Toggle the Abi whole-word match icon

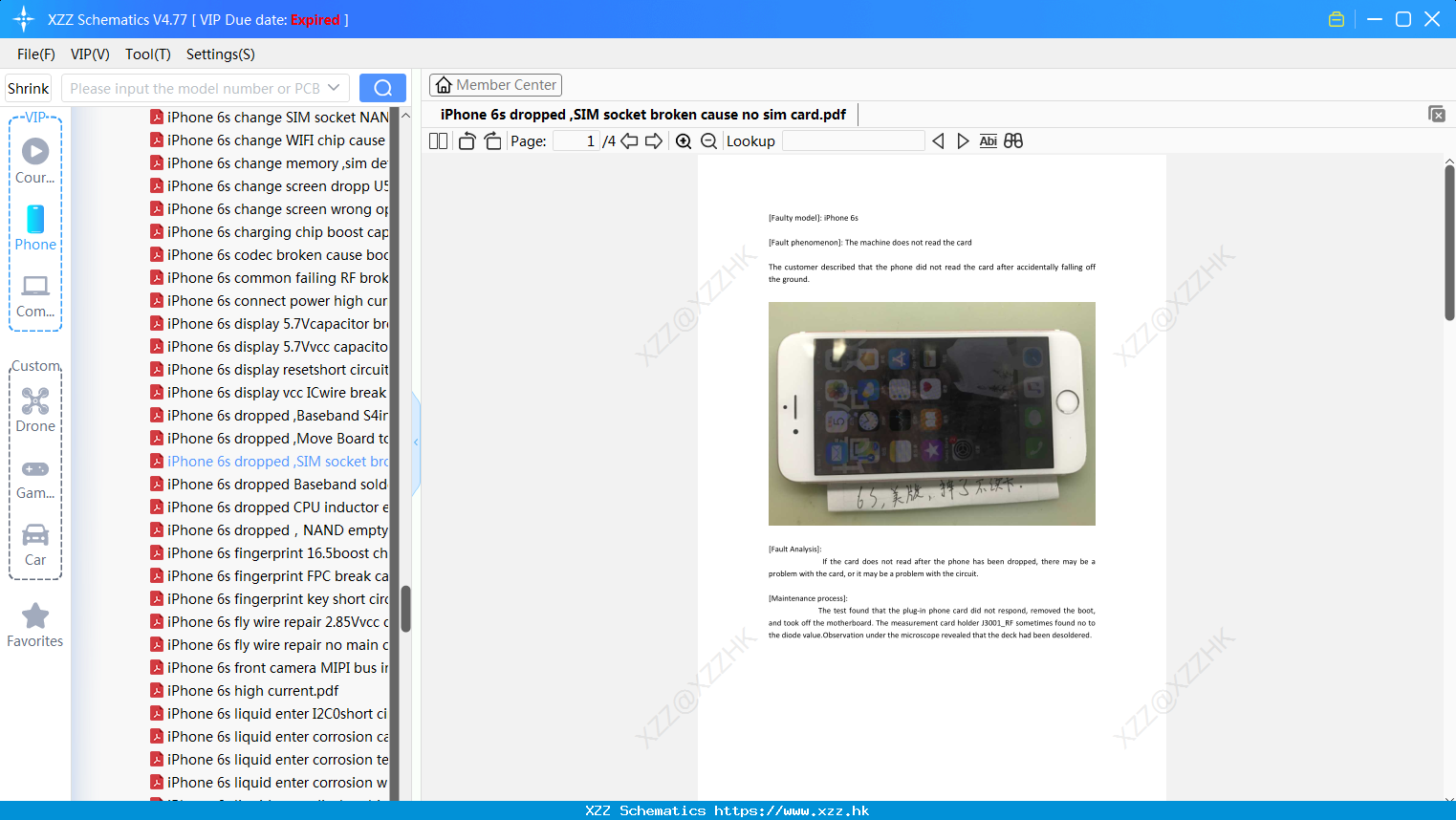[x=989, y=141]
